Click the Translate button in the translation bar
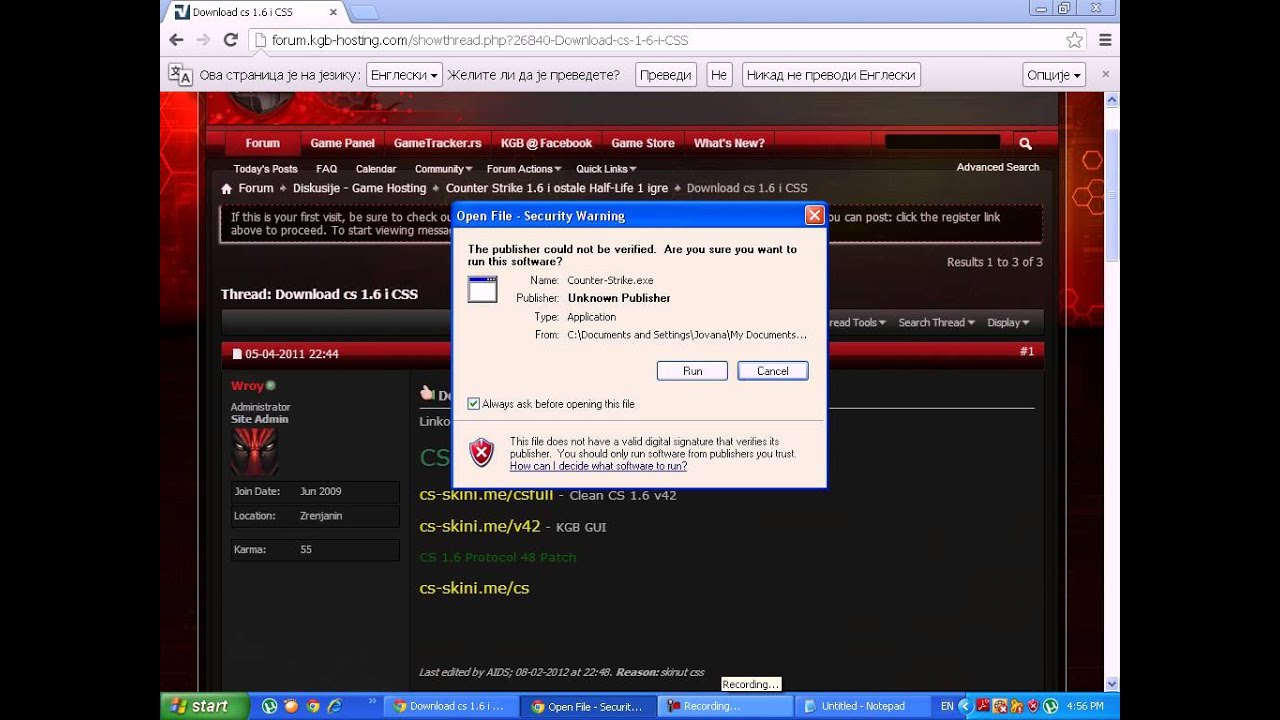The width and height of the screenshot is (1280, 720). click(x=665, y=75)
